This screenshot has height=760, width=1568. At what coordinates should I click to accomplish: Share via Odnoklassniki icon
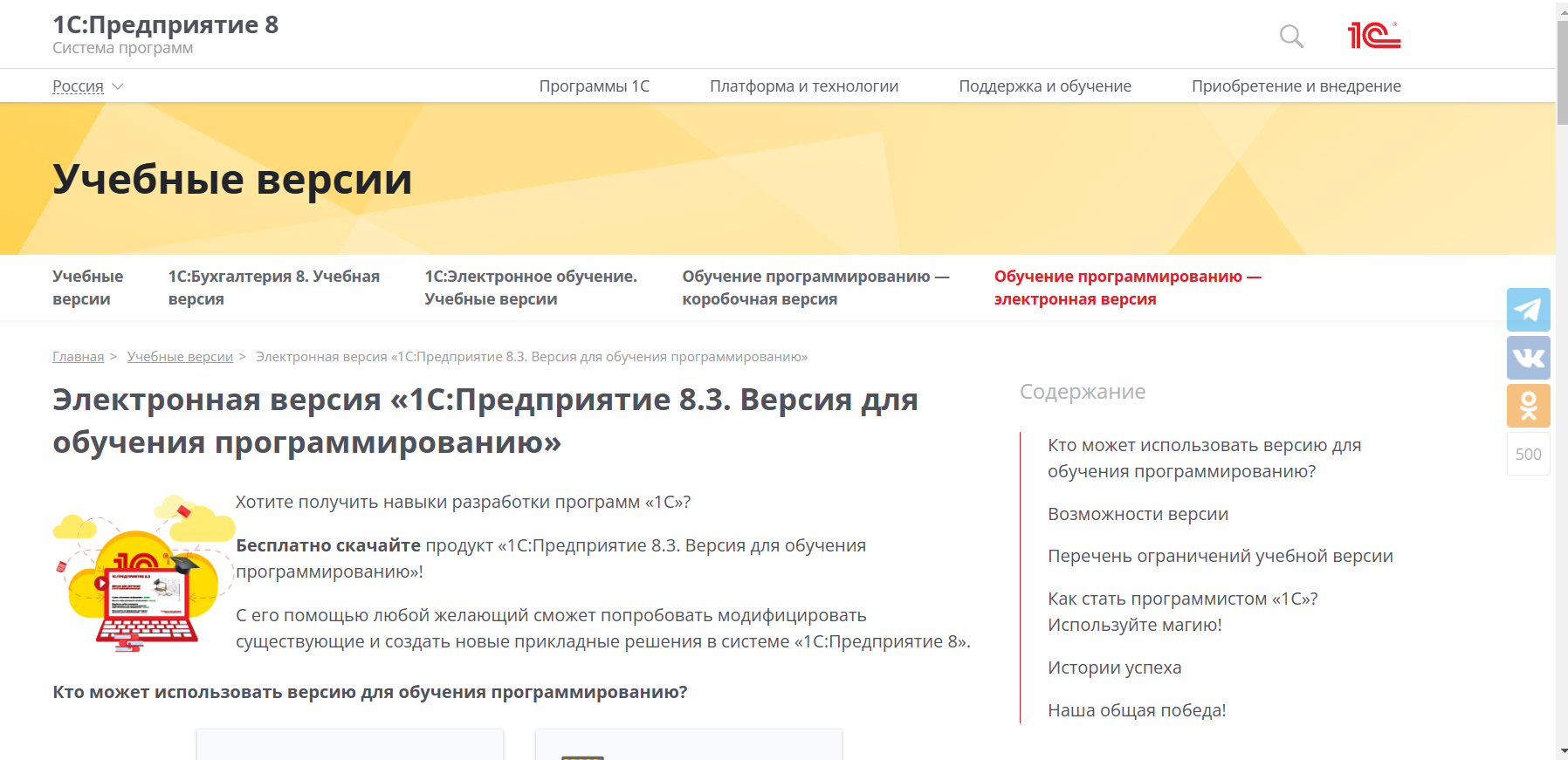coord(1528,406)
